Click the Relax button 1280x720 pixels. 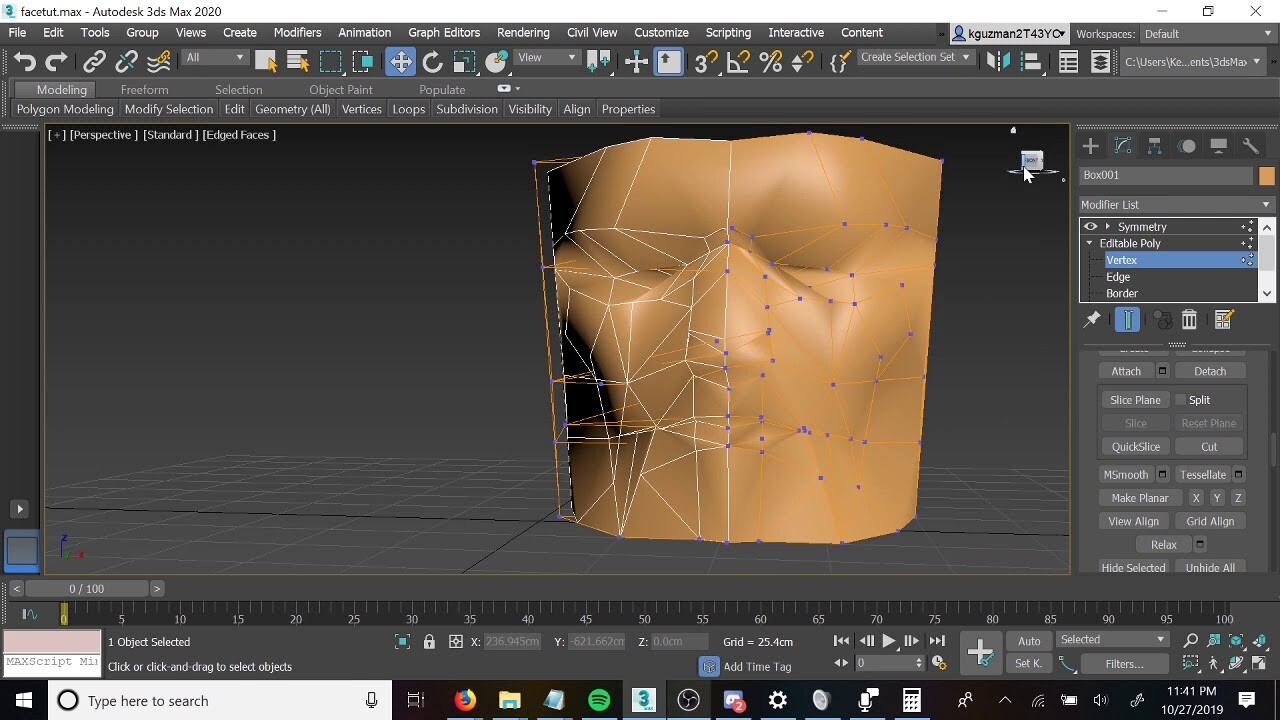click(x=1164, y=545)
